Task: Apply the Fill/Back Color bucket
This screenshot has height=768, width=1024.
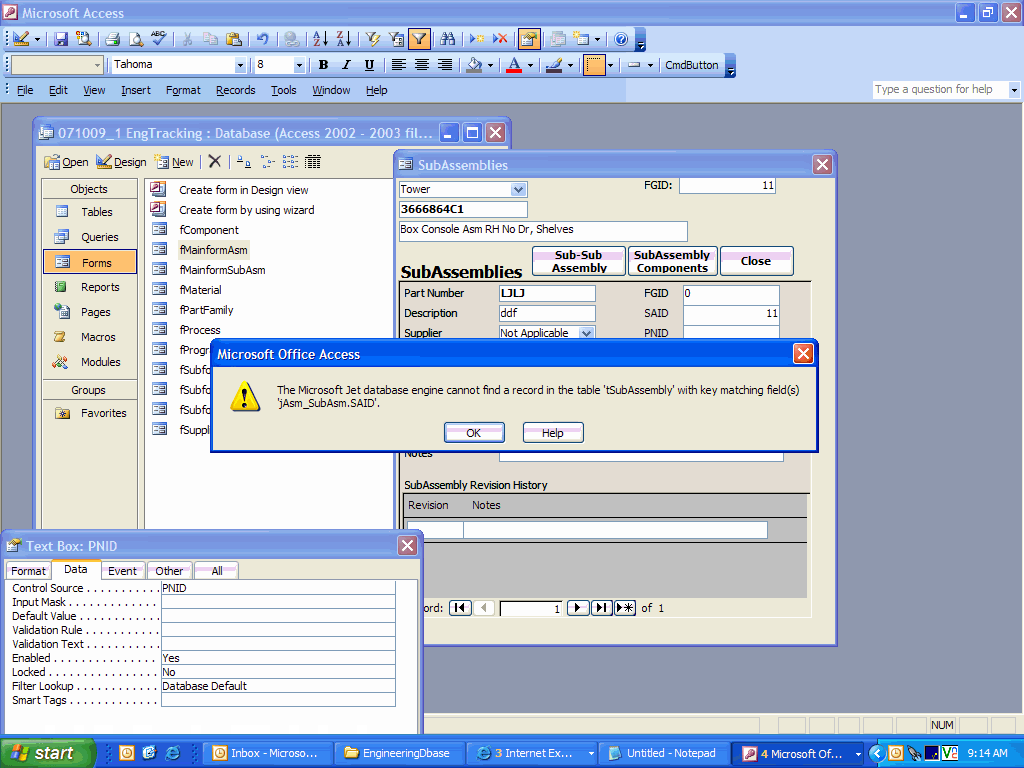Action: click(x=475, y=65)
